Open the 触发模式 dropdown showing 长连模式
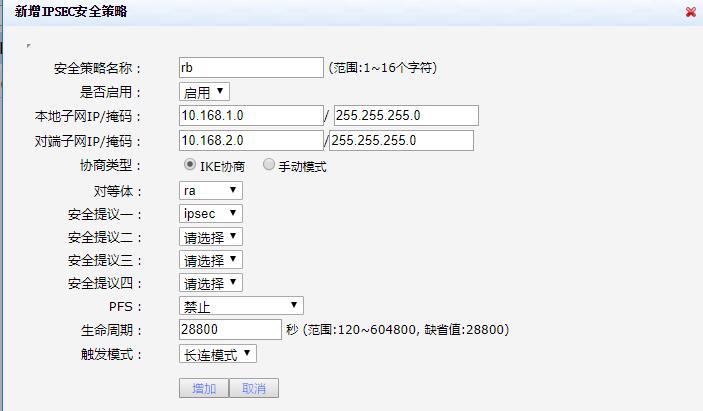The height and width of the screenshot is (411, 703). pos(217,353)
